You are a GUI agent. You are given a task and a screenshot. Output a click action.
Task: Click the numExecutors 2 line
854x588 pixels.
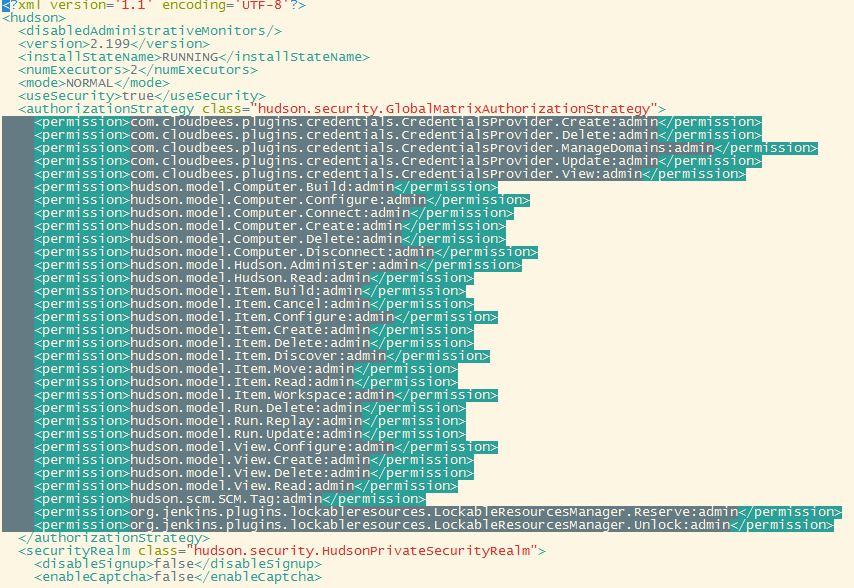click(x=138, y=70)
